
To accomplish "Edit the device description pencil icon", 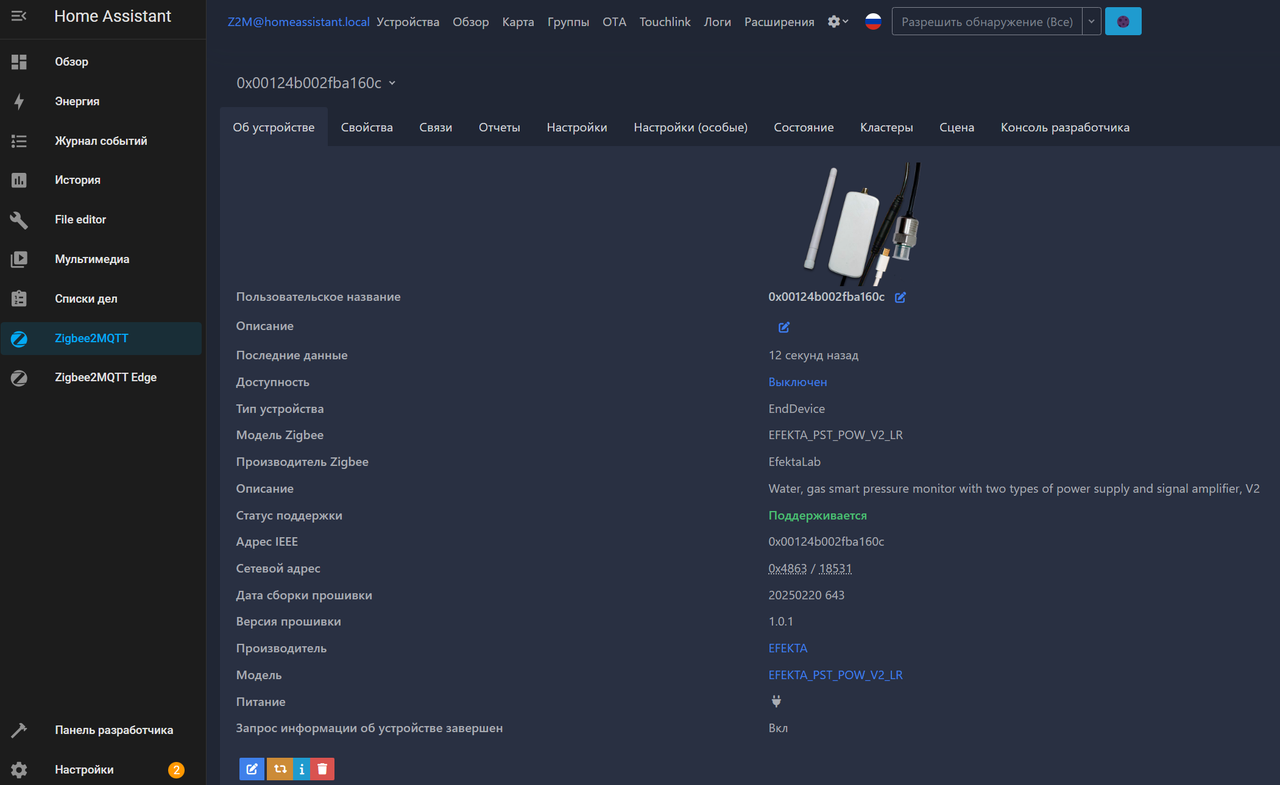I will (784, 327).
